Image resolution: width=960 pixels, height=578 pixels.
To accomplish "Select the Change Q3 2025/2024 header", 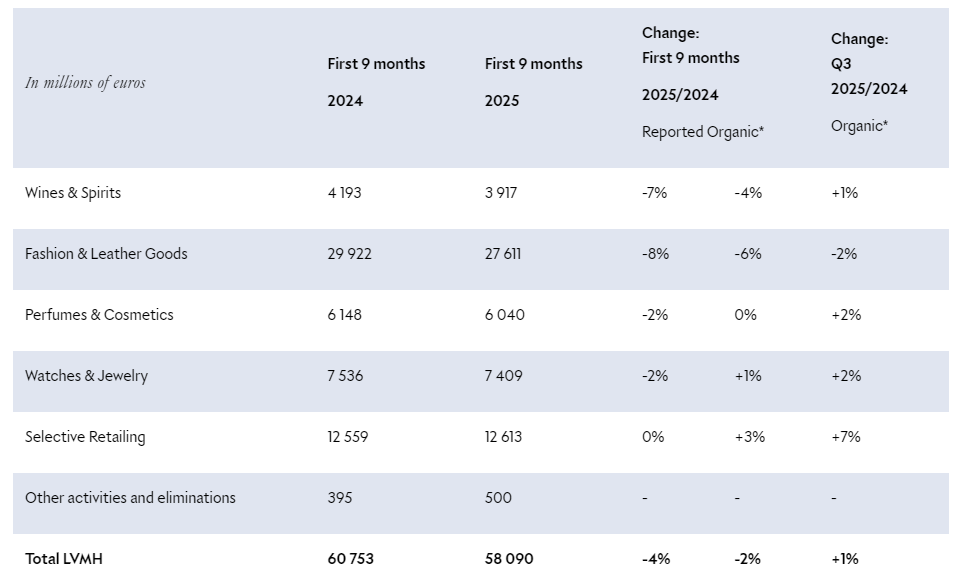I will (x=869, y=64).
